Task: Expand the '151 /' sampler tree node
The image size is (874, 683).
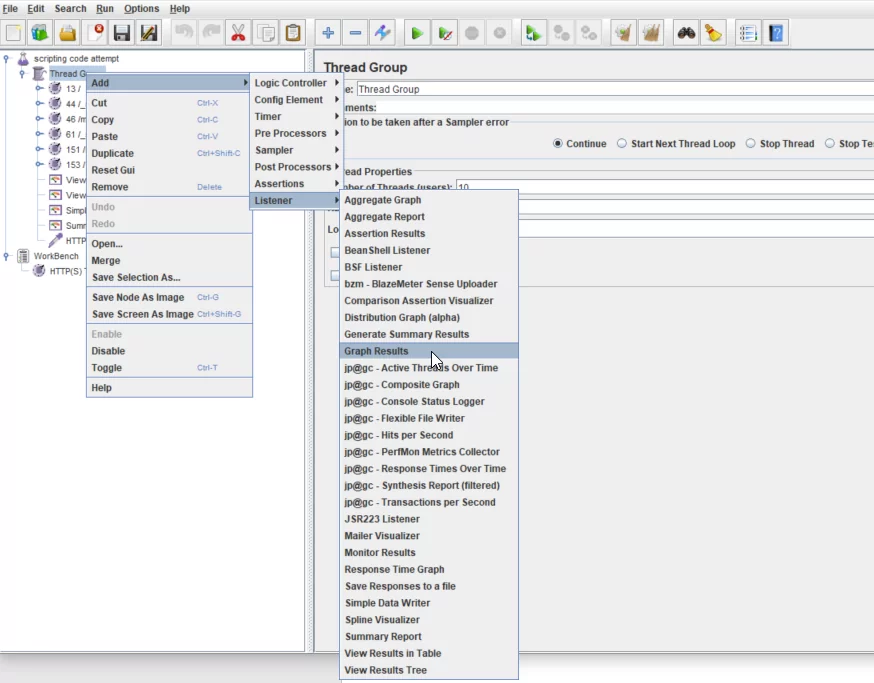Action: (x=38, y=149)
